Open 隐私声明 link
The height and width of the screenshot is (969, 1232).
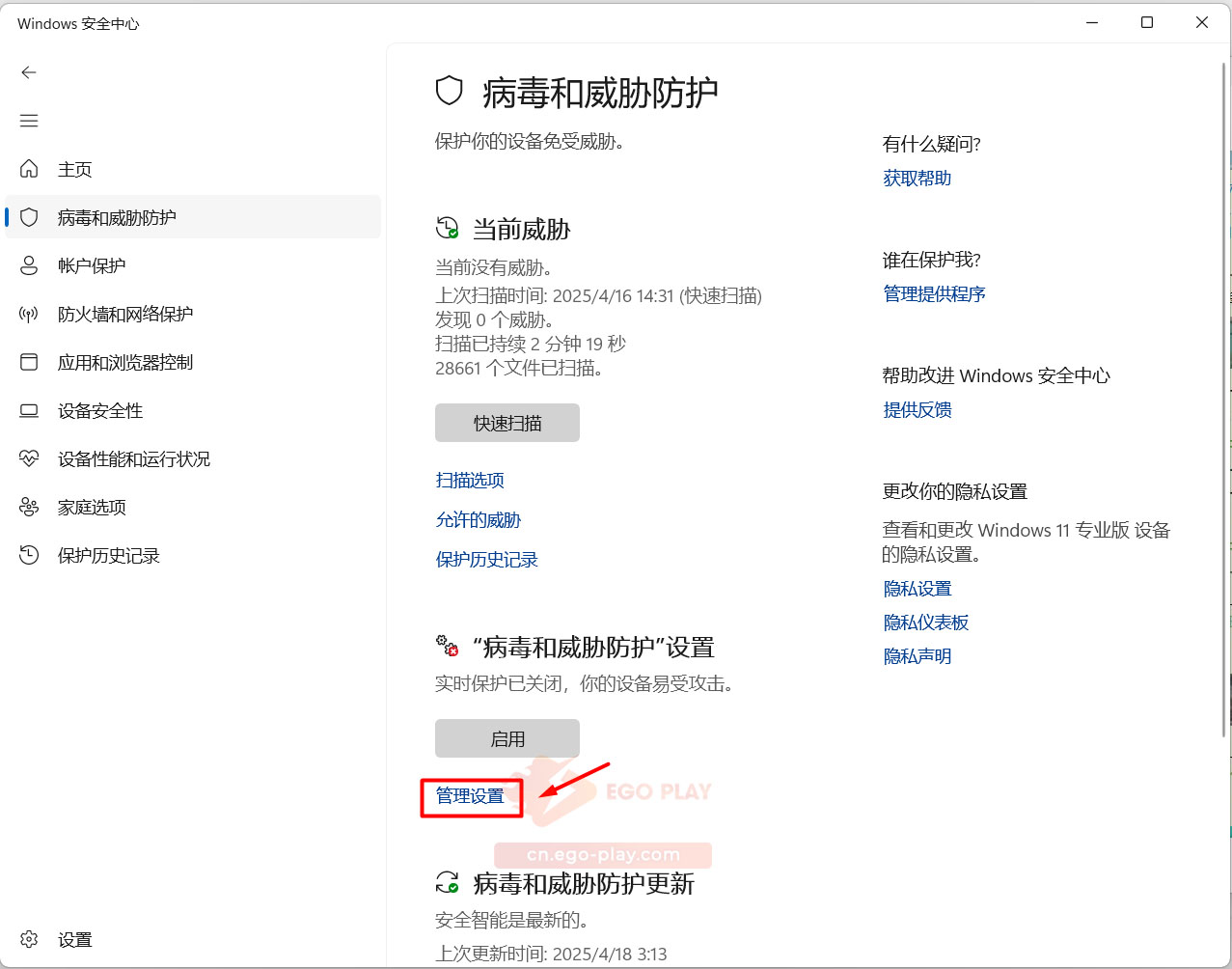point(917,655)
